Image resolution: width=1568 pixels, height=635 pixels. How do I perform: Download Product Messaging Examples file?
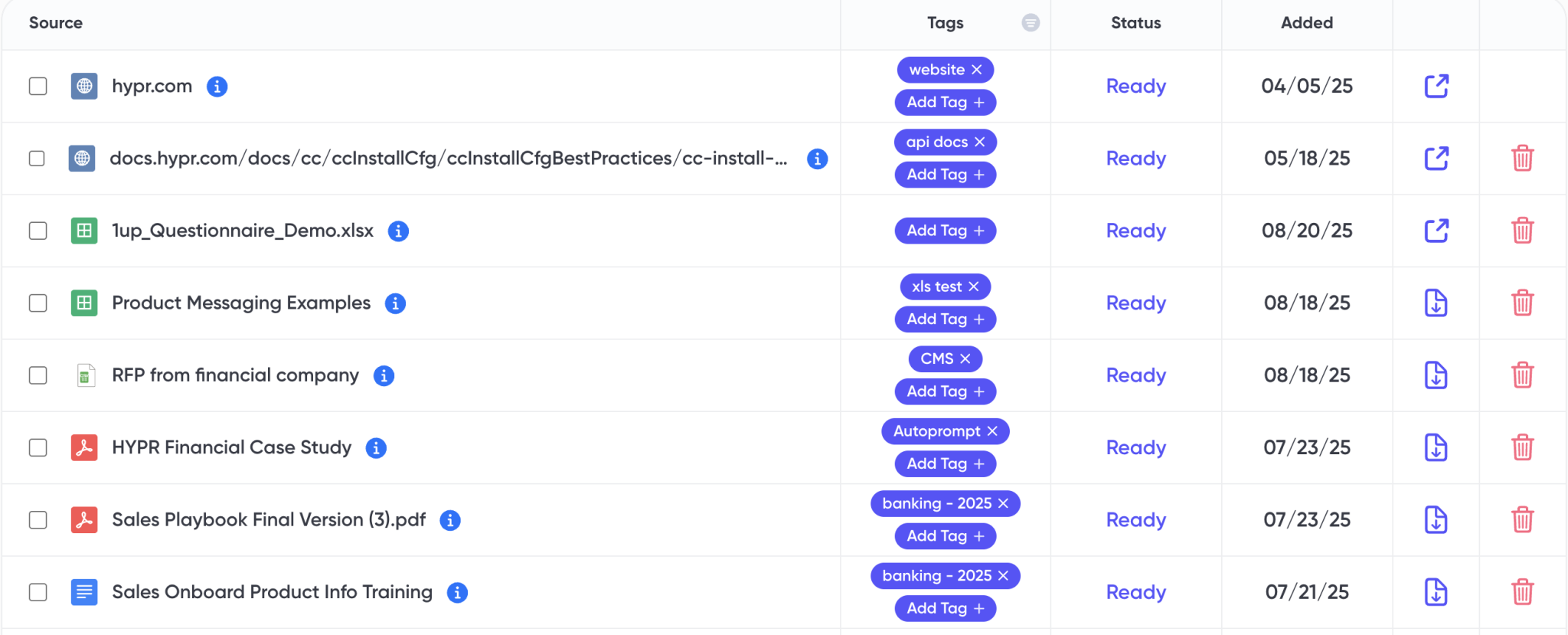pos(1436,303)
